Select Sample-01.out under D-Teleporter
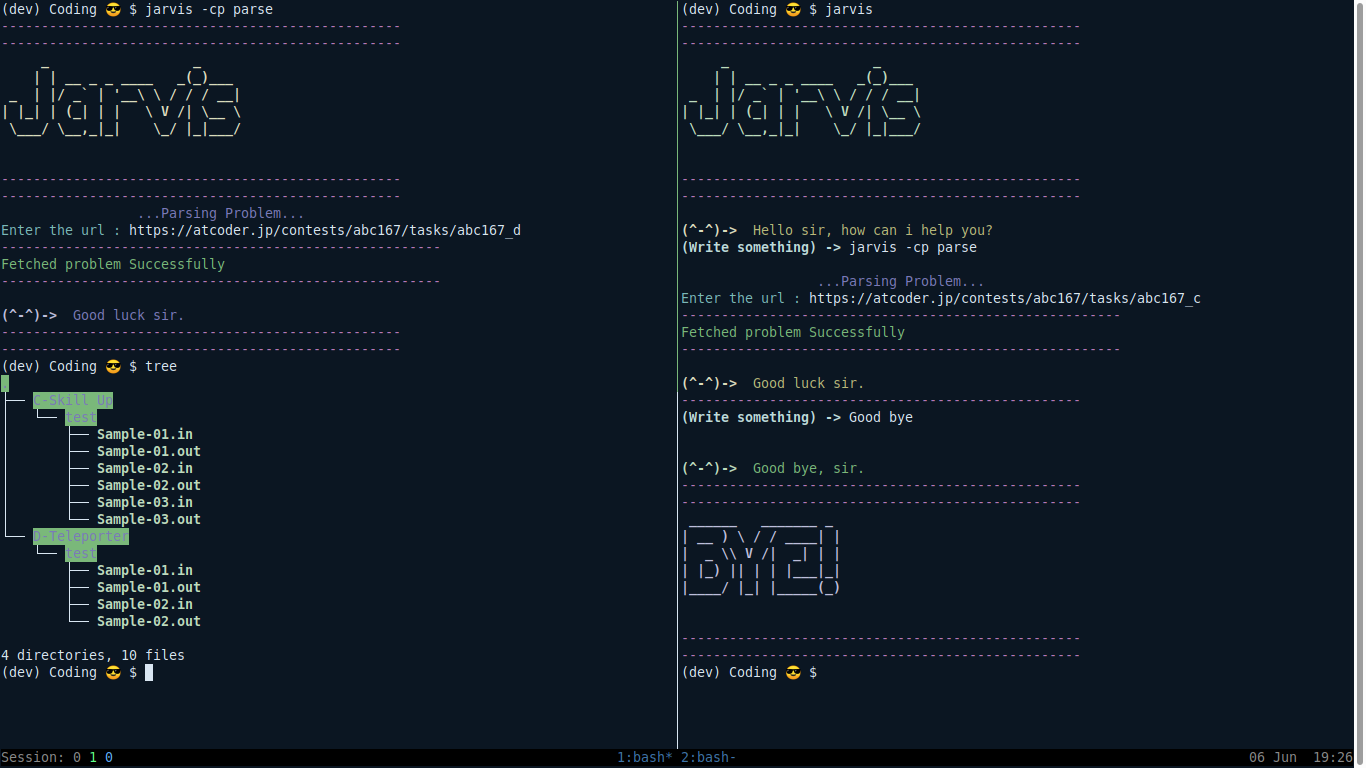Viewport: 1366px width, 768px height. [x=149, y=587]
